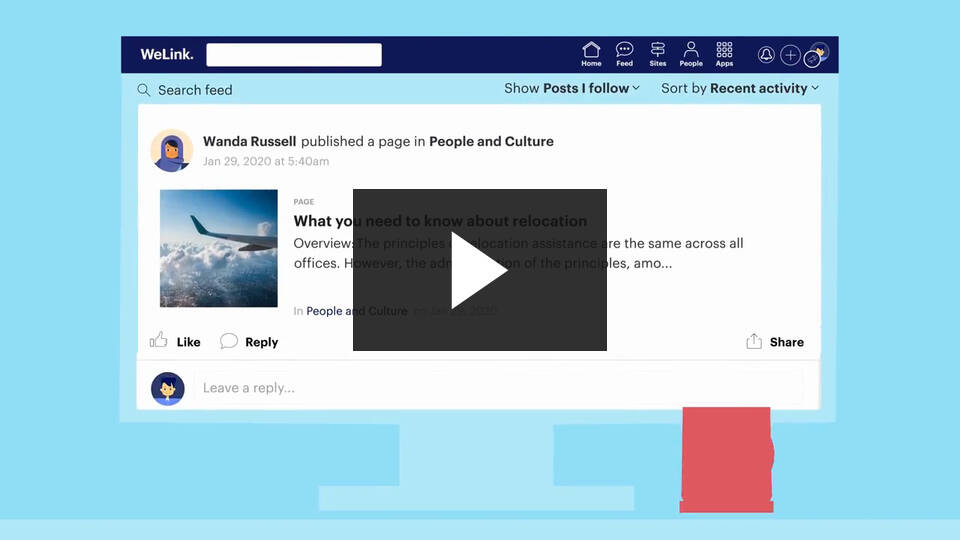Expand the Show Posts I follow dropdown
The height and width of the screenshot is (540, 960).
pyautogui.click(x=572, y=88)
